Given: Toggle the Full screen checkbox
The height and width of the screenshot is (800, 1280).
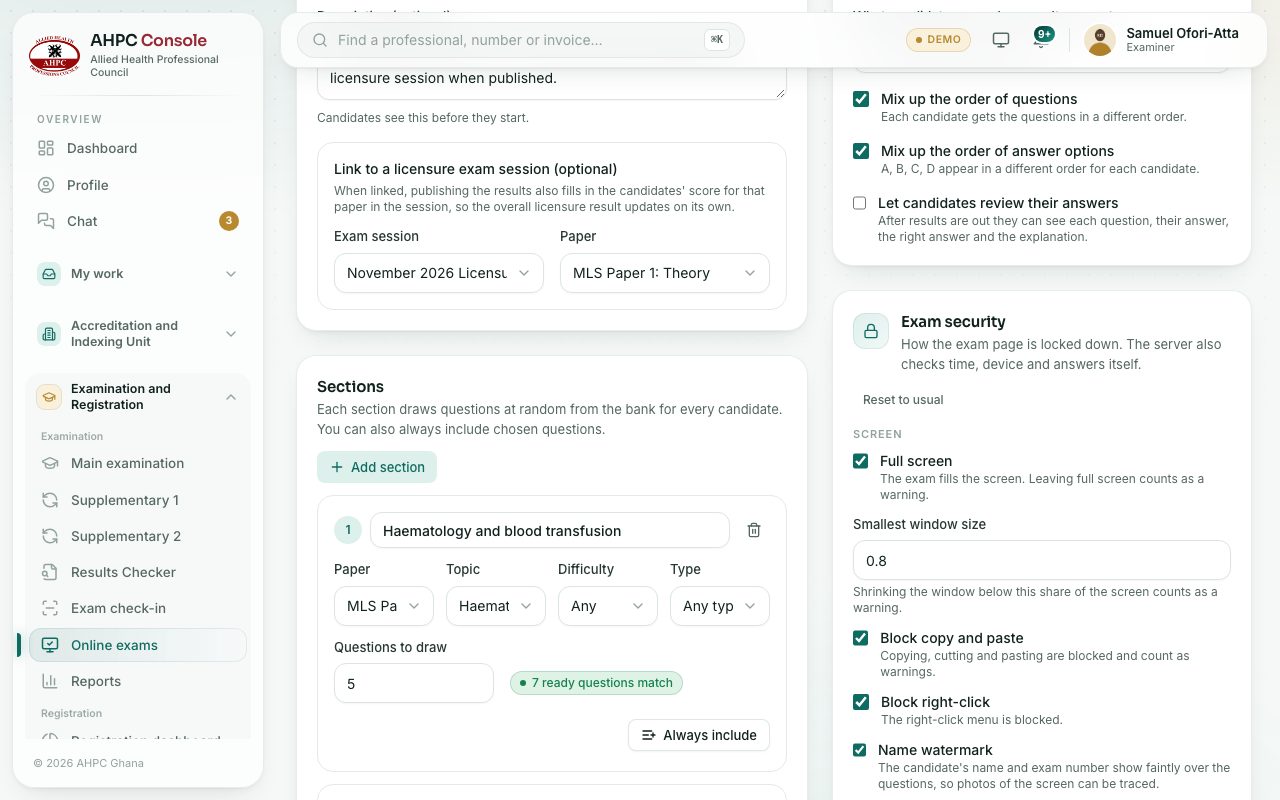Looking at the screenshot, I should (x=860, y=461).
